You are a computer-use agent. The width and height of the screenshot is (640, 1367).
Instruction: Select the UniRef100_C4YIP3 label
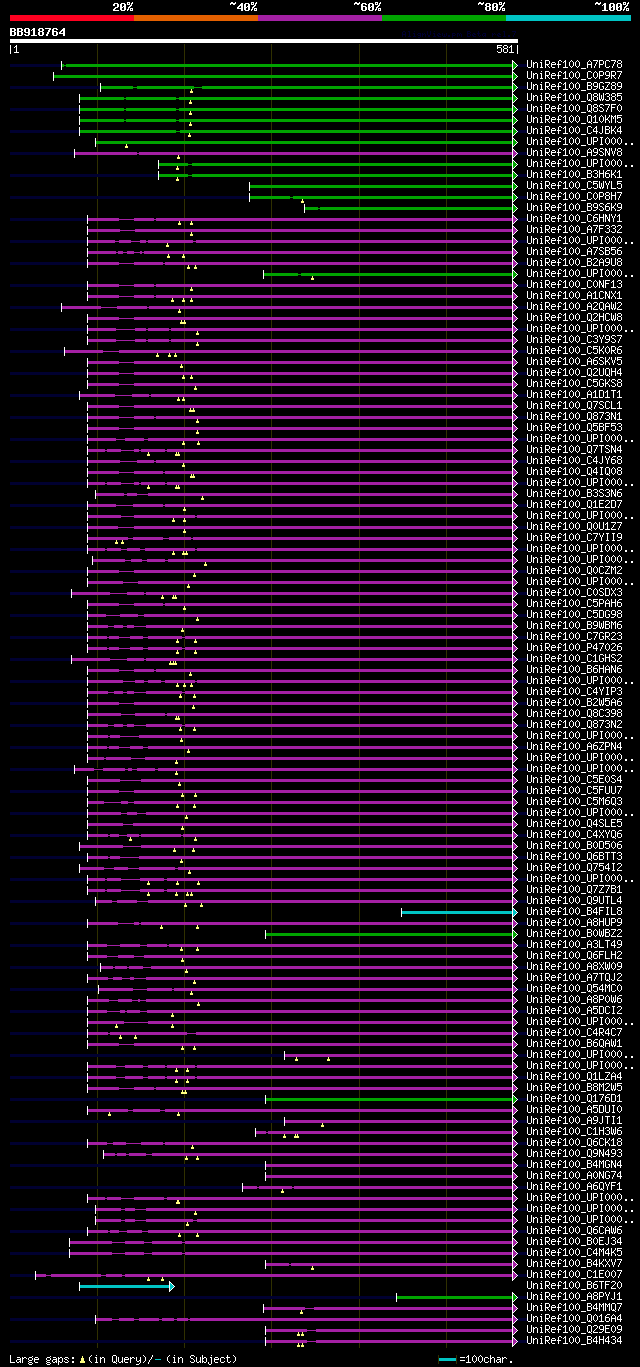pyautogui.click(x=574, y=691)
